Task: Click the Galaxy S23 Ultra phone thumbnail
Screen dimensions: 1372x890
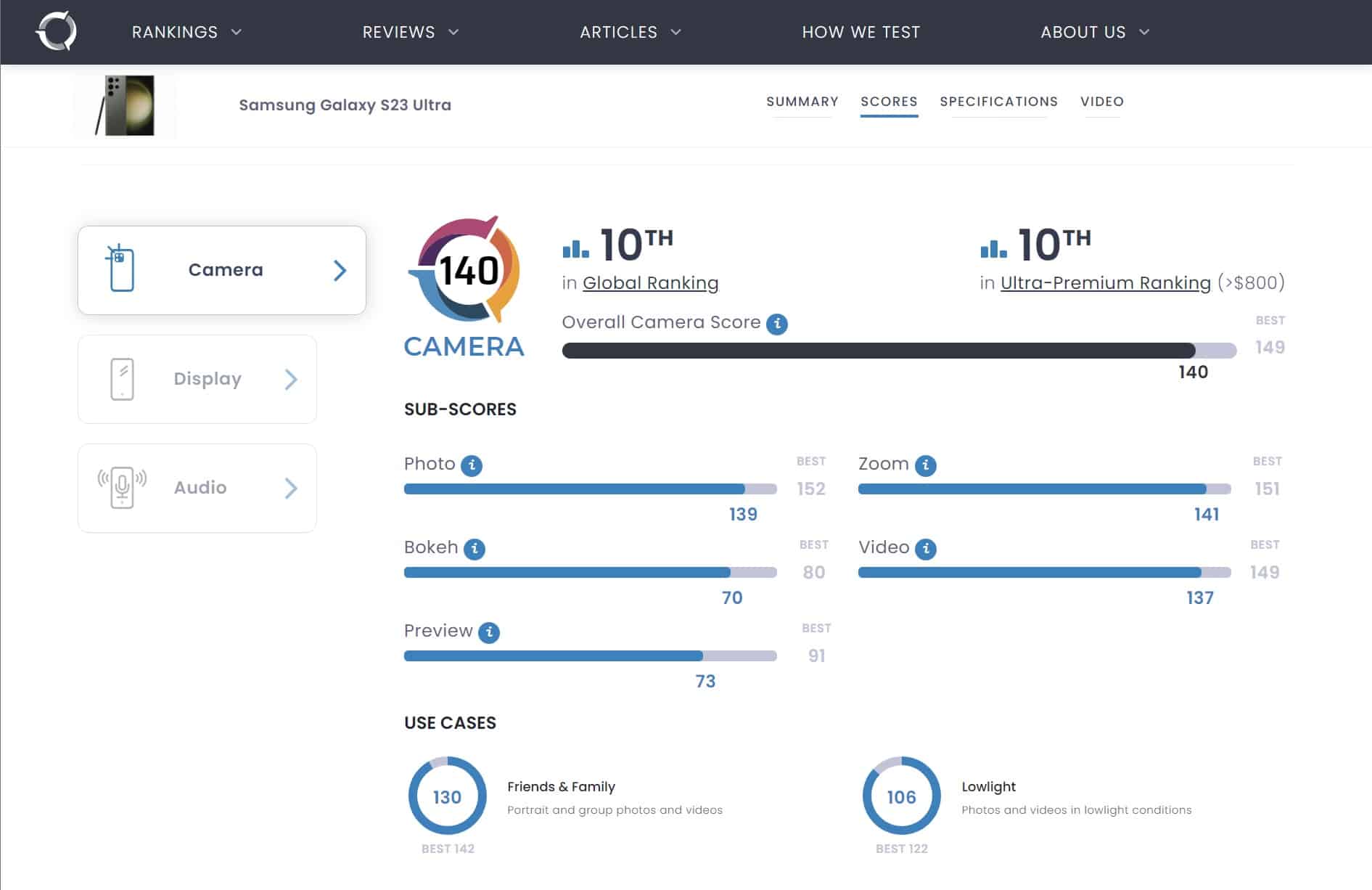Action: 125,105
